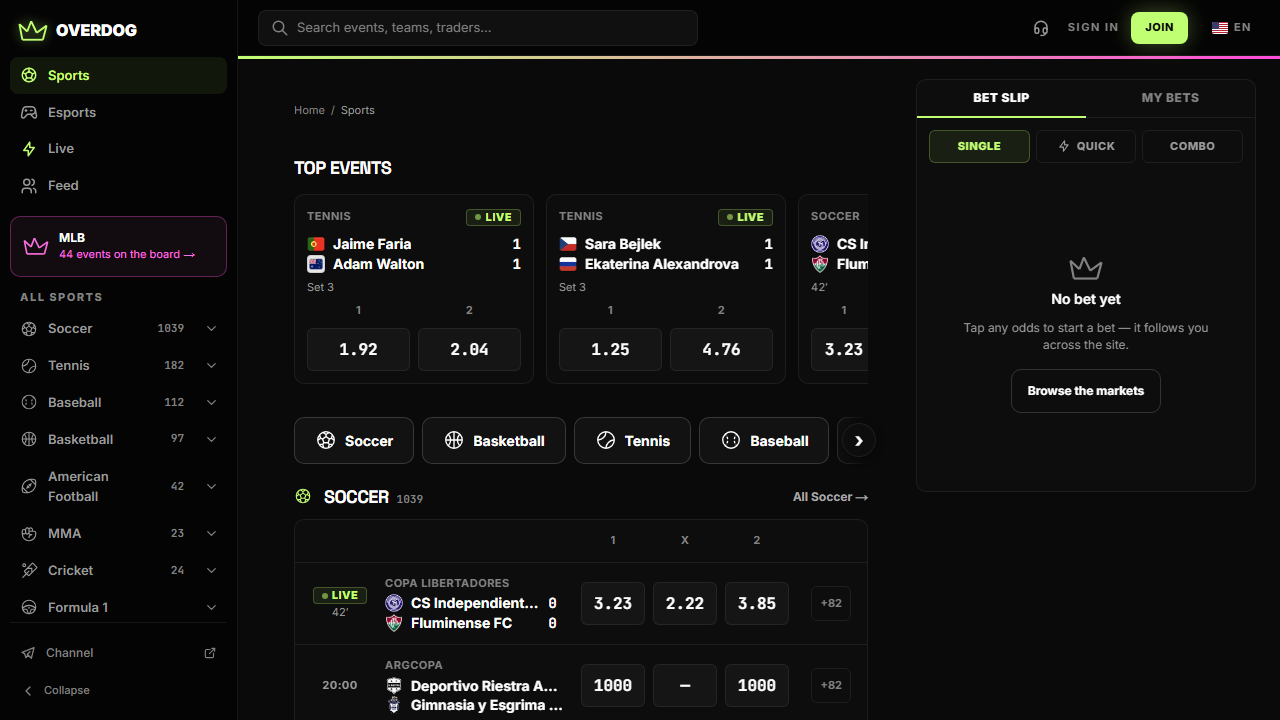The width and height of the screenshot is (1280, 720).
Task: Select the Basketball sport chip
Action: point(494,441)
